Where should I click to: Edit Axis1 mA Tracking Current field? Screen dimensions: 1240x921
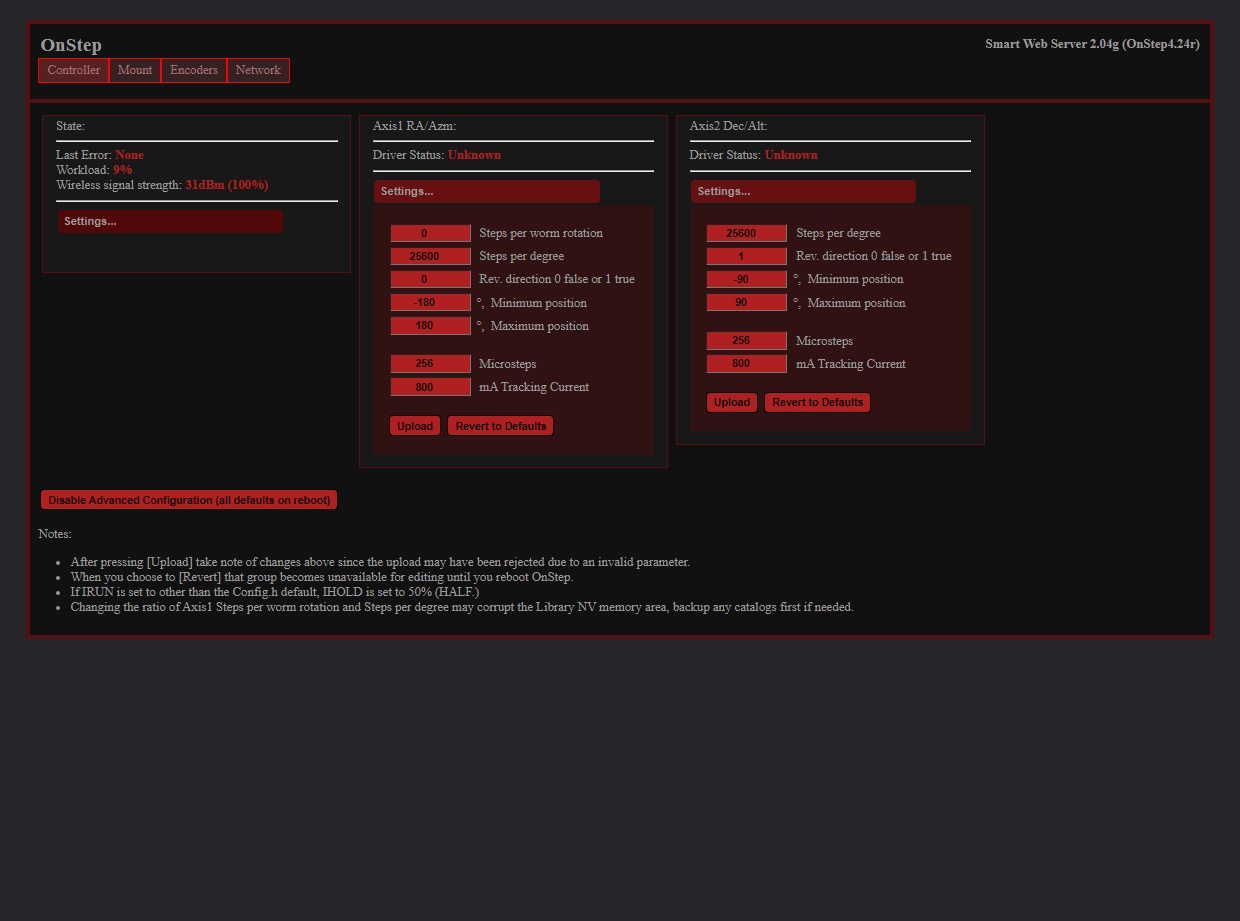[430, 386]
